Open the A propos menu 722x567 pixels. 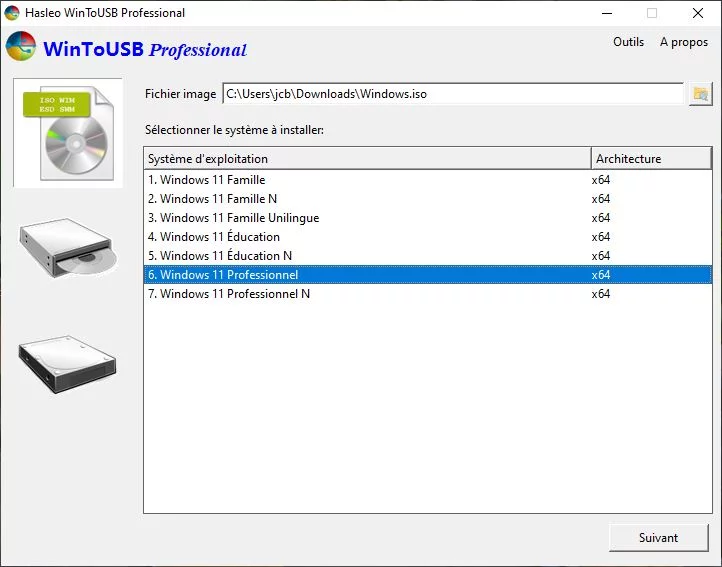tap(684, 42)
